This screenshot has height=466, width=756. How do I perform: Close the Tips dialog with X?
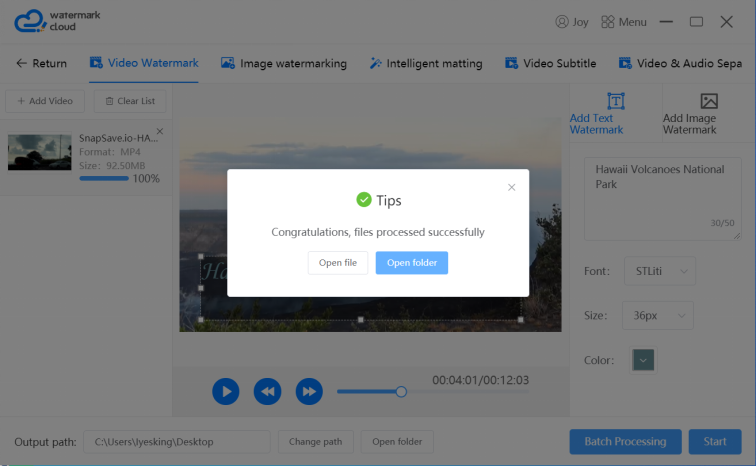[512, 187]
